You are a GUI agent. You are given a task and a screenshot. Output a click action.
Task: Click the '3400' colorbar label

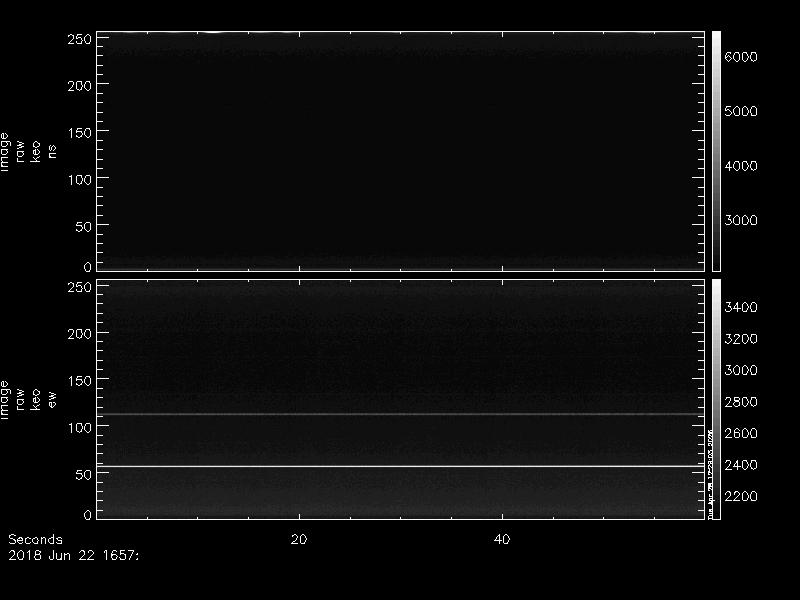tap(741, 307)
